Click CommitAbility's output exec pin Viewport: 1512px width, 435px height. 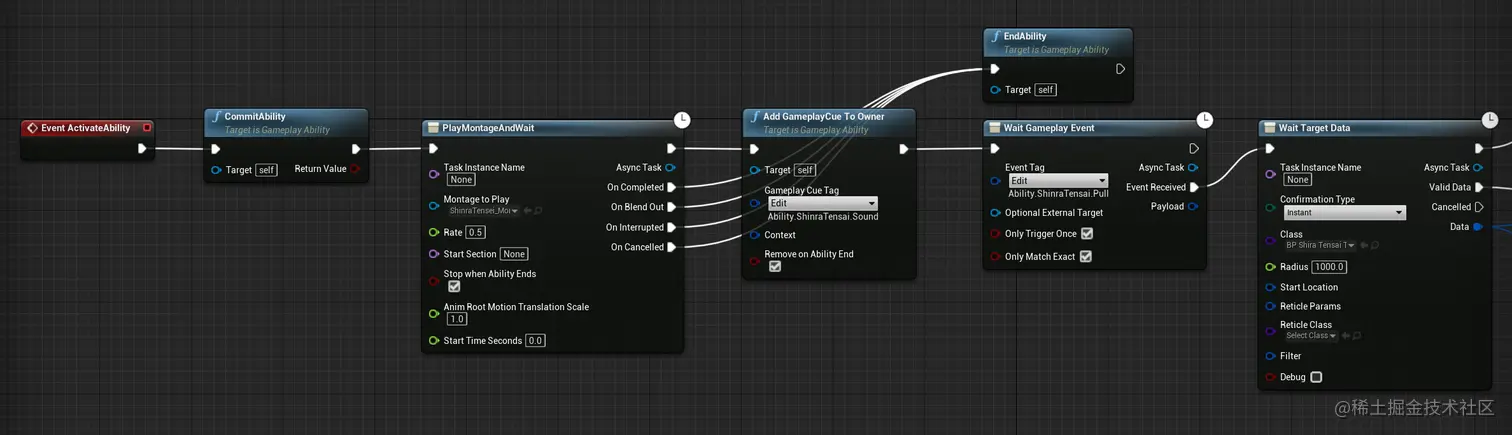[x=356, y=149]
